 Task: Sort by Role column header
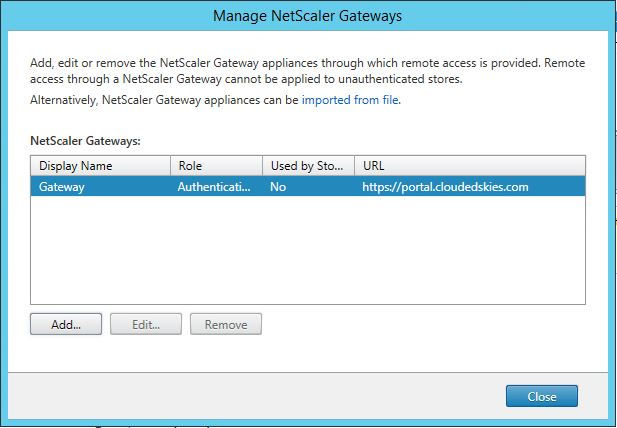tap(216, 166)
